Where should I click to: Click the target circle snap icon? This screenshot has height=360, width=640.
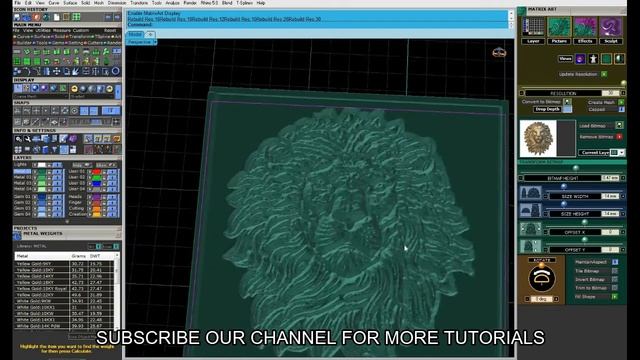pos(74,111)
